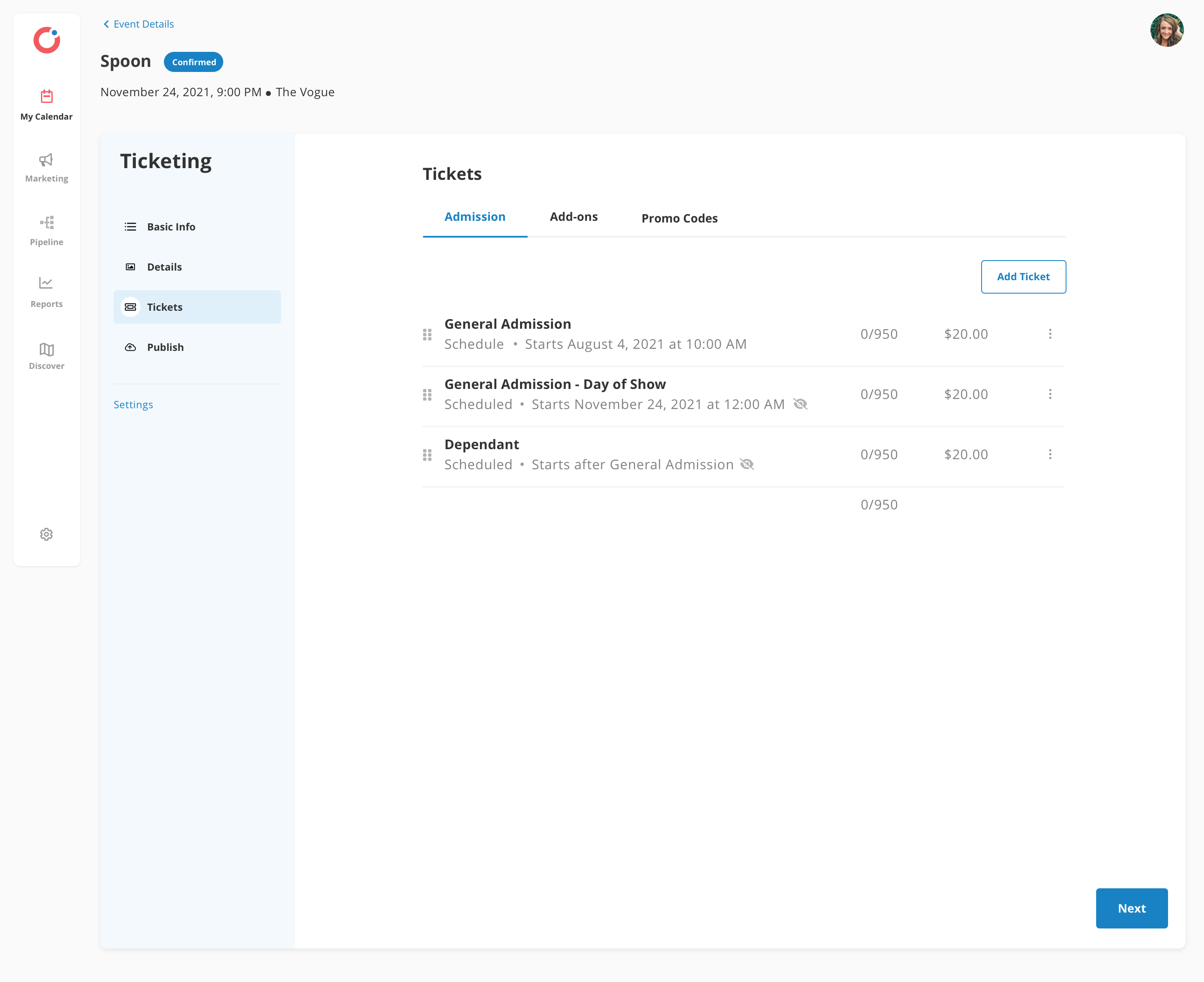
Task: Click the Add Ticket button
Action: coord(1023,276)
